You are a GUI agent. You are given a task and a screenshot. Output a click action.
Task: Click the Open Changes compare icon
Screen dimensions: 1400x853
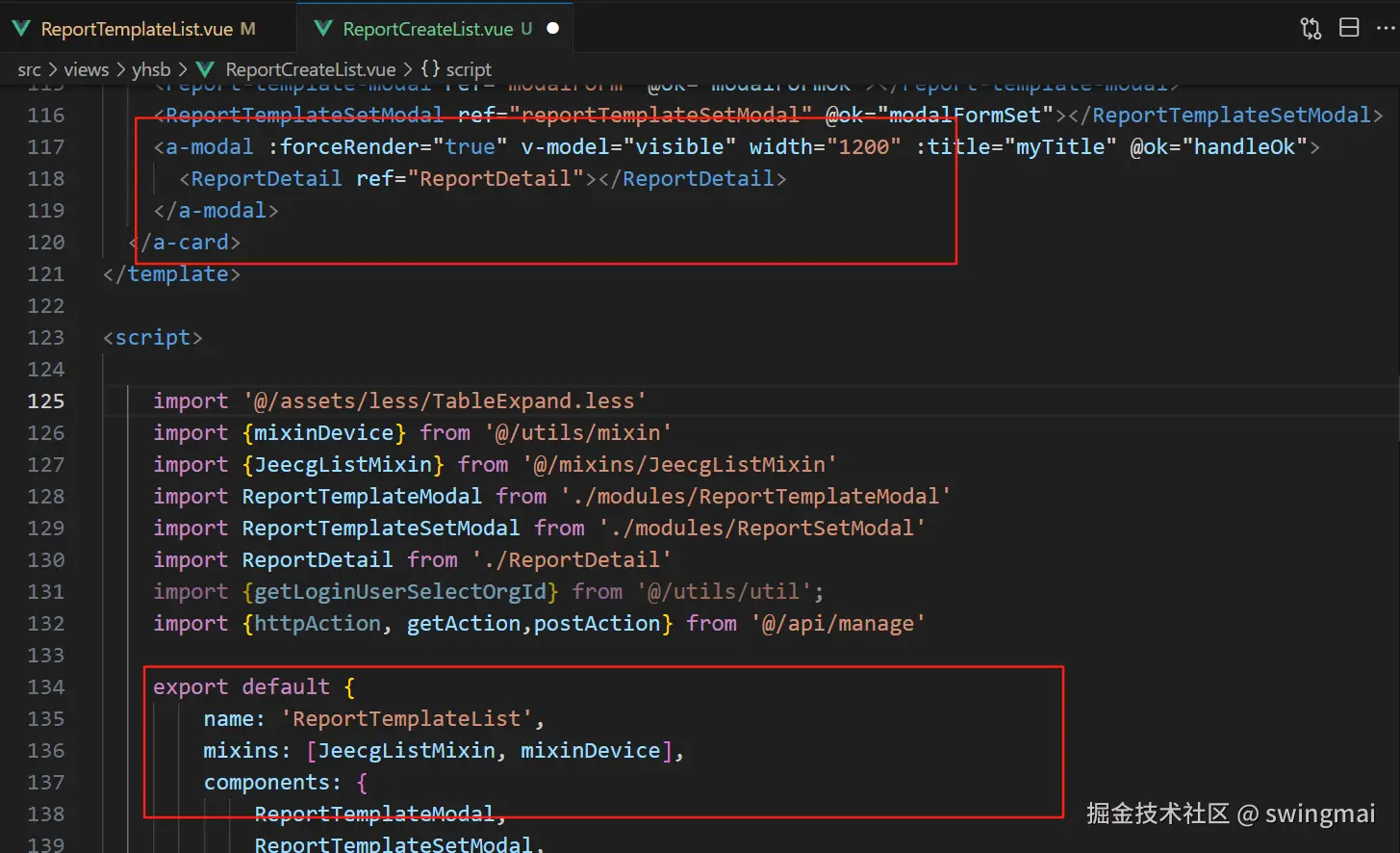pyautogui.click(x=1311, y=28)
